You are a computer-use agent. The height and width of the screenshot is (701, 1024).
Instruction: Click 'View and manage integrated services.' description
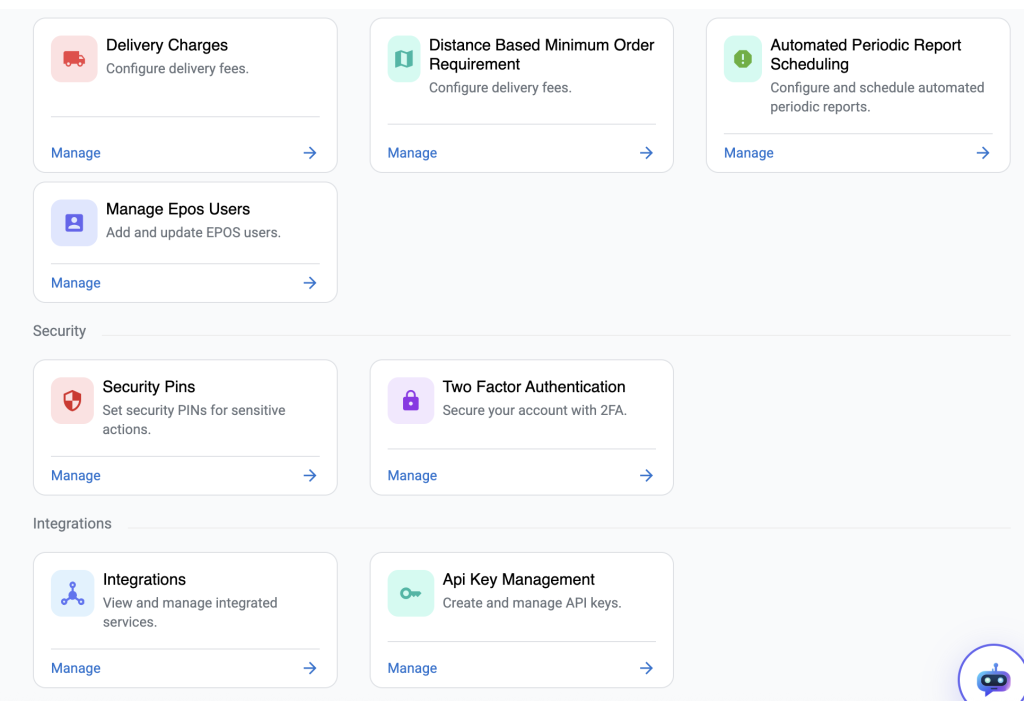tap(190, 612)
